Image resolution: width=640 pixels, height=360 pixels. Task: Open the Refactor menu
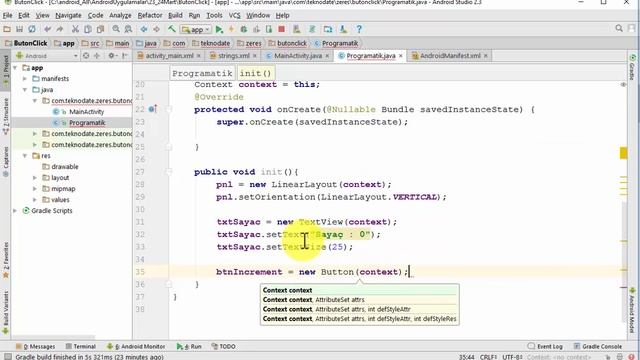pos(150,16)
